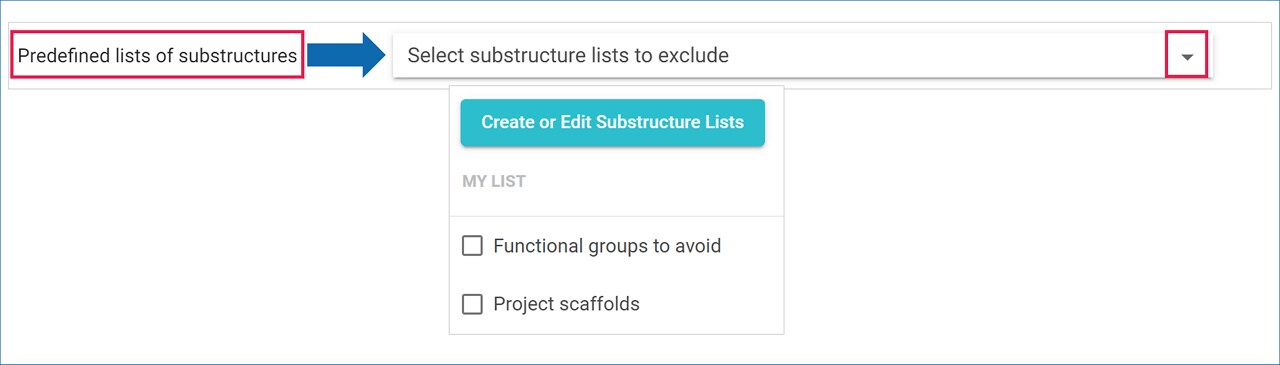This screenshot has height=365, width=1280.
Task: Select the Functional groups to avoid label text
Action: (607, 246)
